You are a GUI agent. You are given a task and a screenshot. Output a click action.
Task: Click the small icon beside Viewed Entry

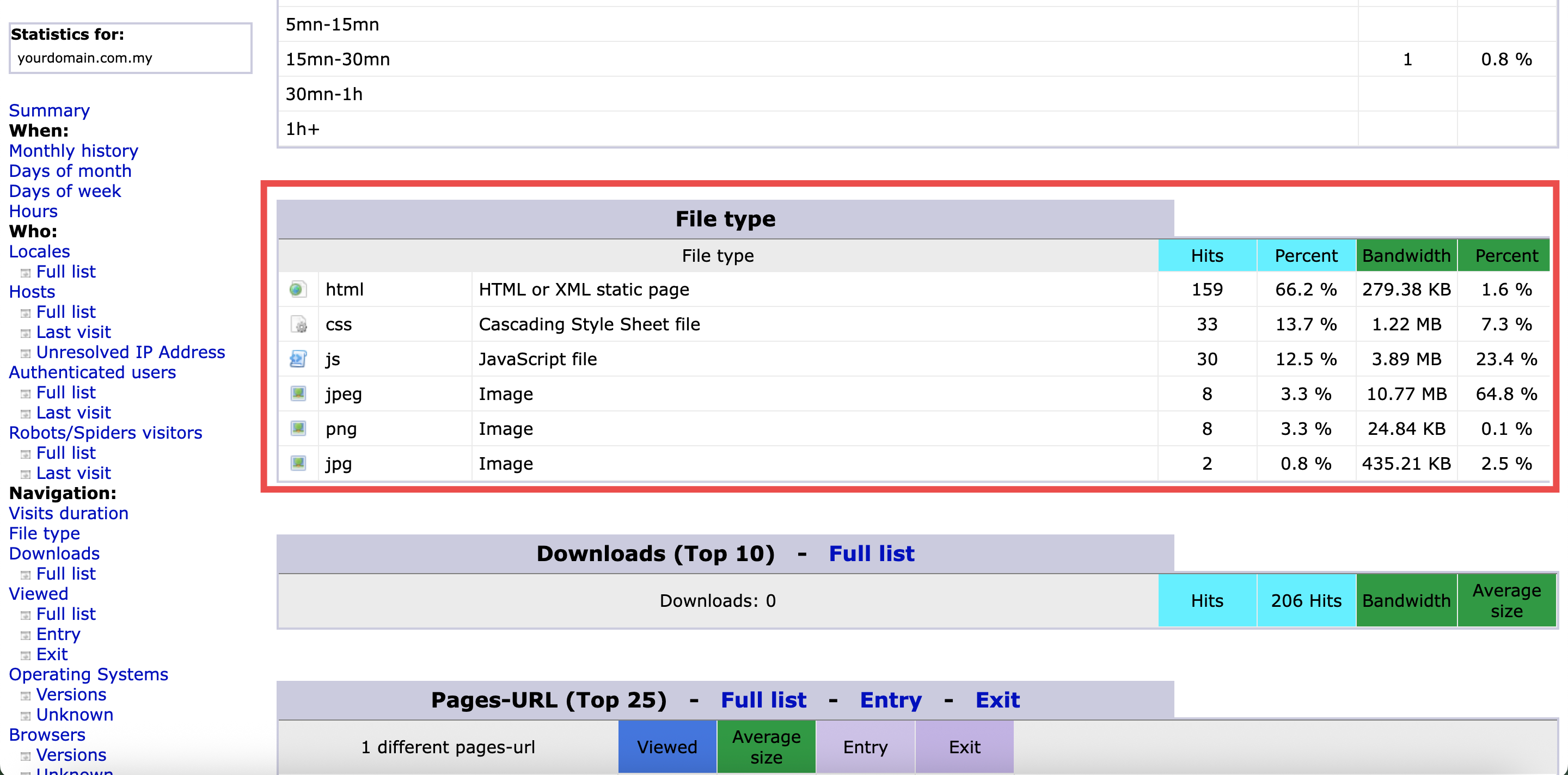[x=25, y=635]
